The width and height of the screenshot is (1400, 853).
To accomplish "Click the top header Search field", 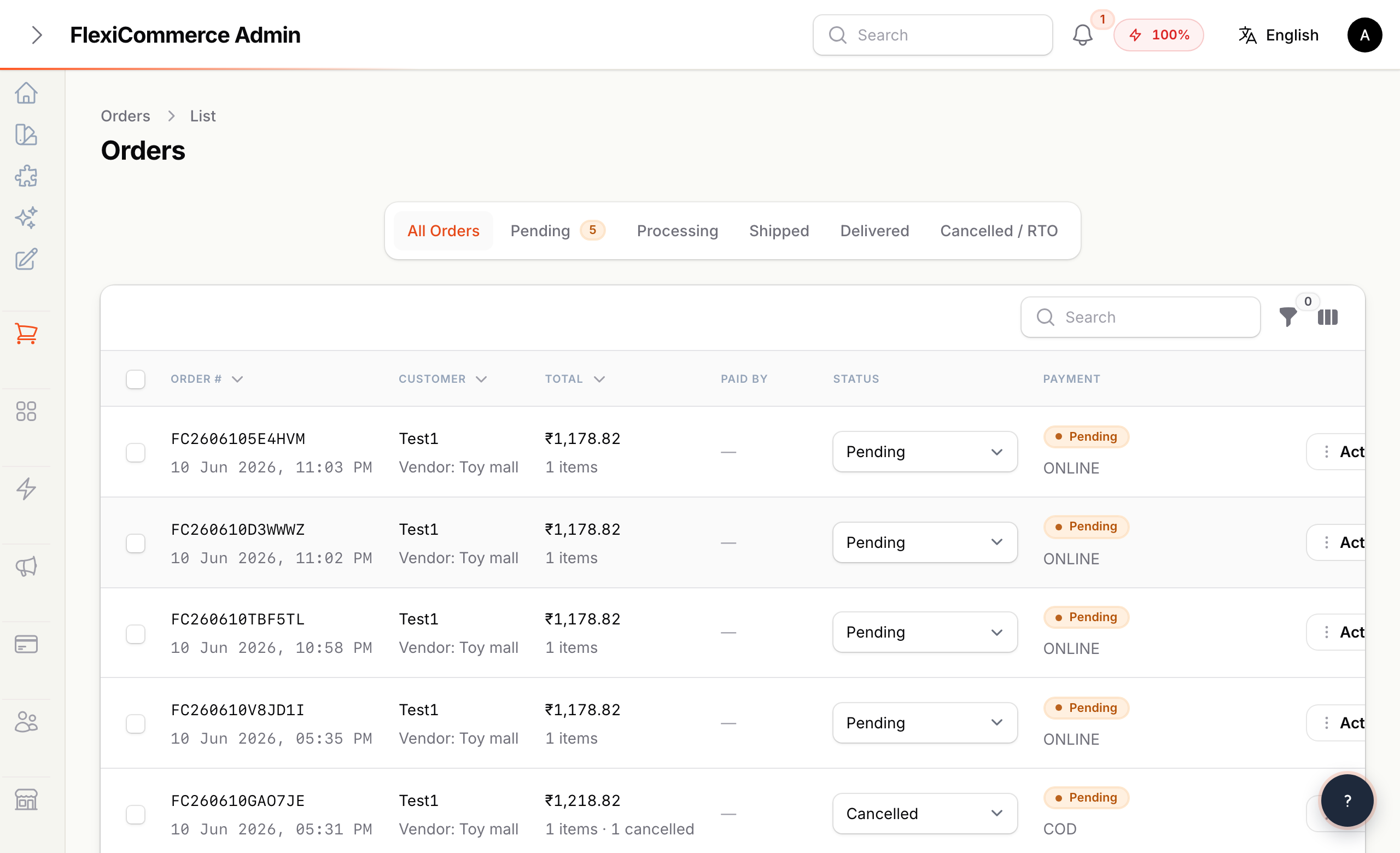I will pos(932,35).
